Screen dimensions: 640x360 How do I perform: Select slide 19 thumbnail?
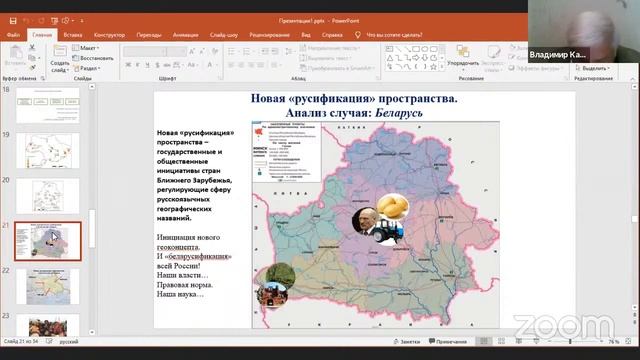click(48, 151)
